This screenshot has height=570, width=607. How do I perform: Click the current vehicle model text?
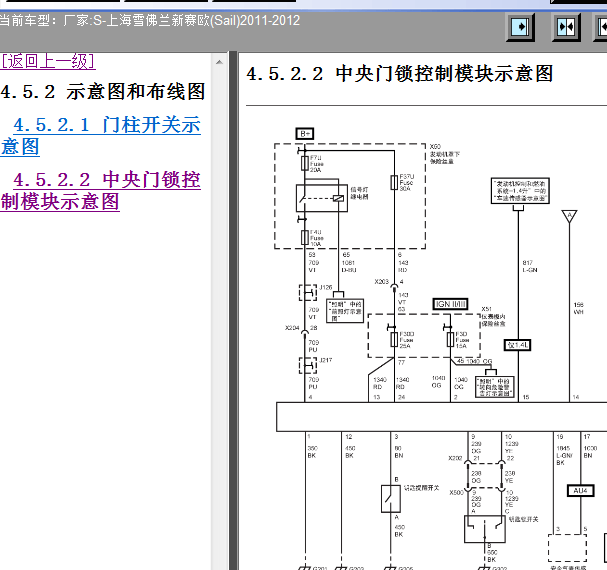150,20
